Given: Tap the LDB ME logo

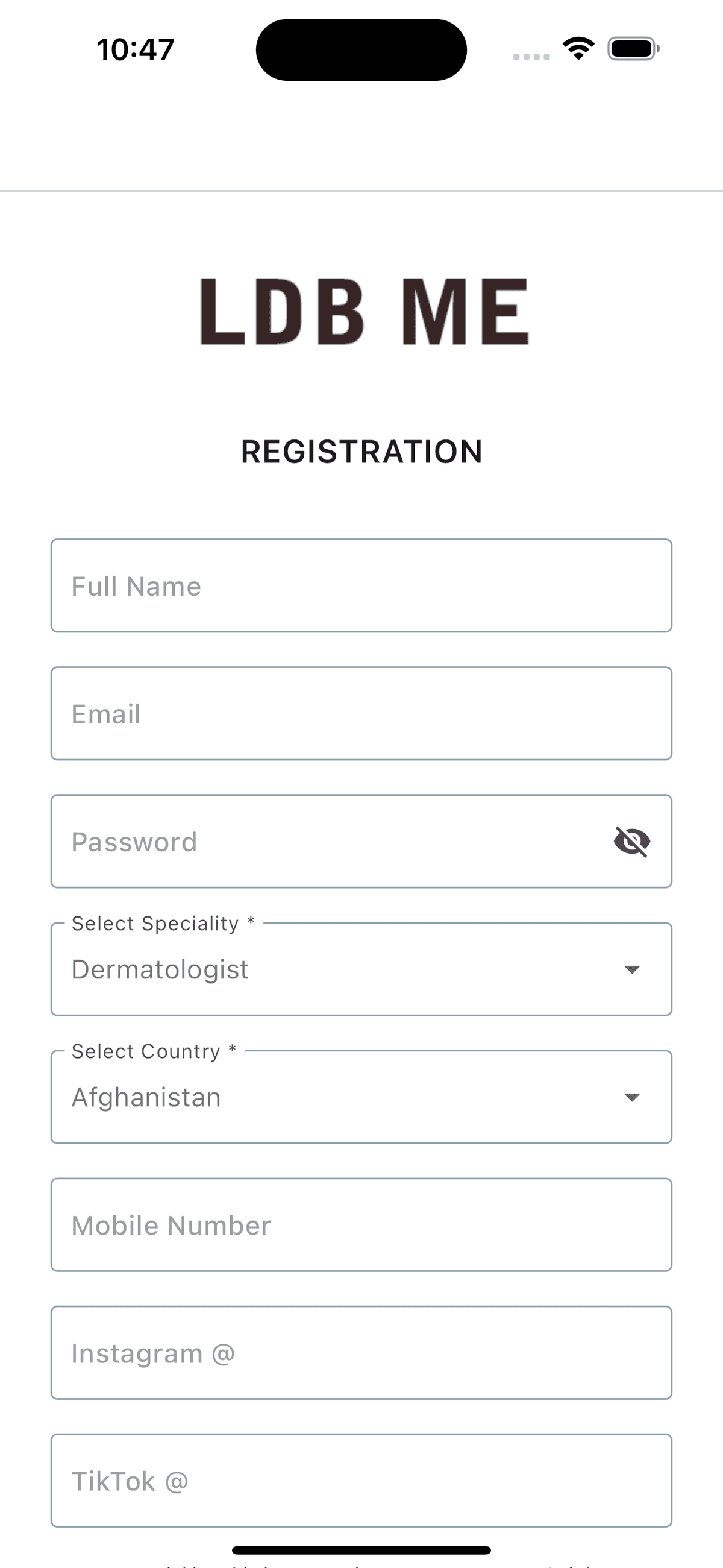Looking at the screenshot, I should point(364,311).
